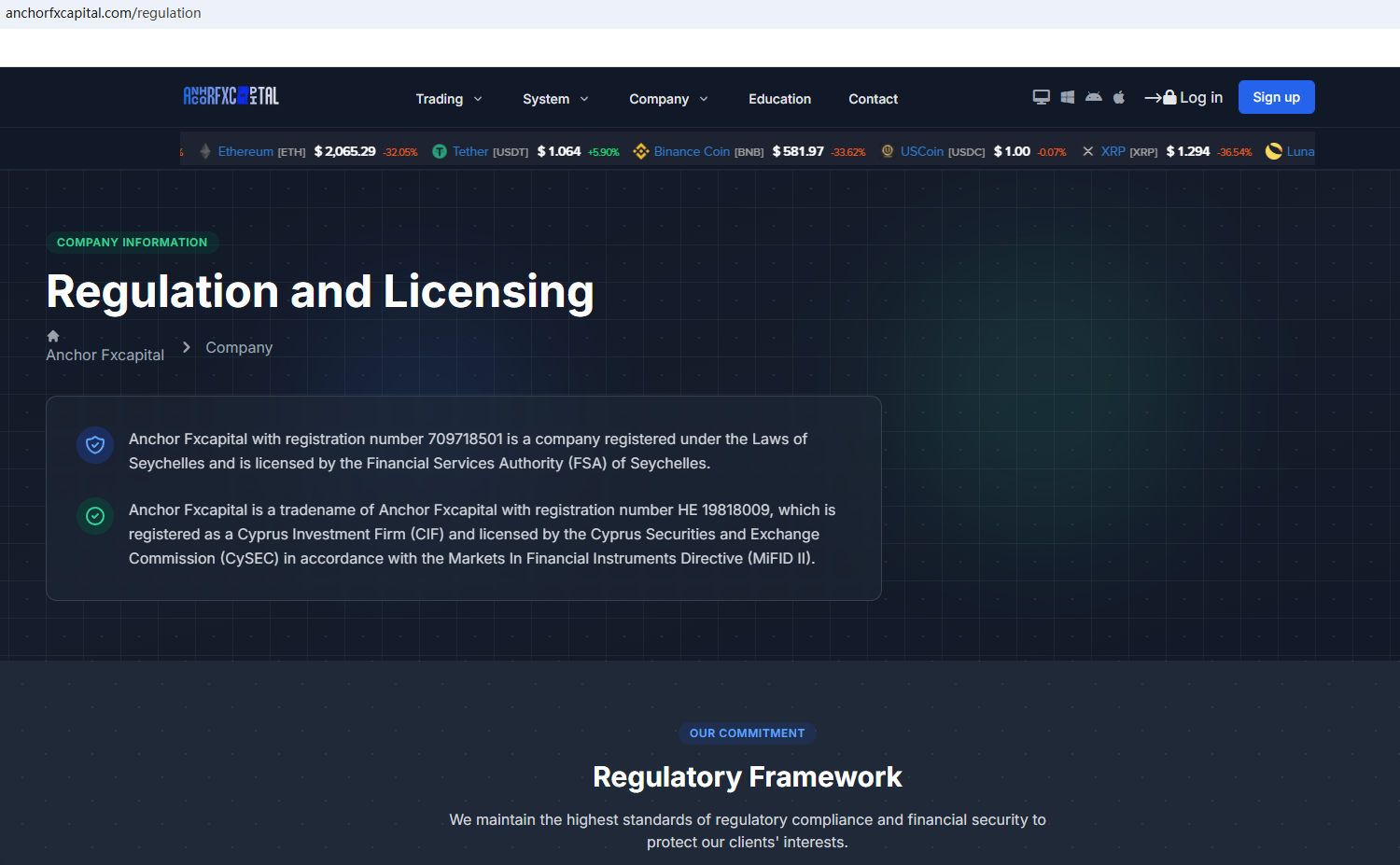Click the desktop monitor platform icon

(x=1041, y=97)
